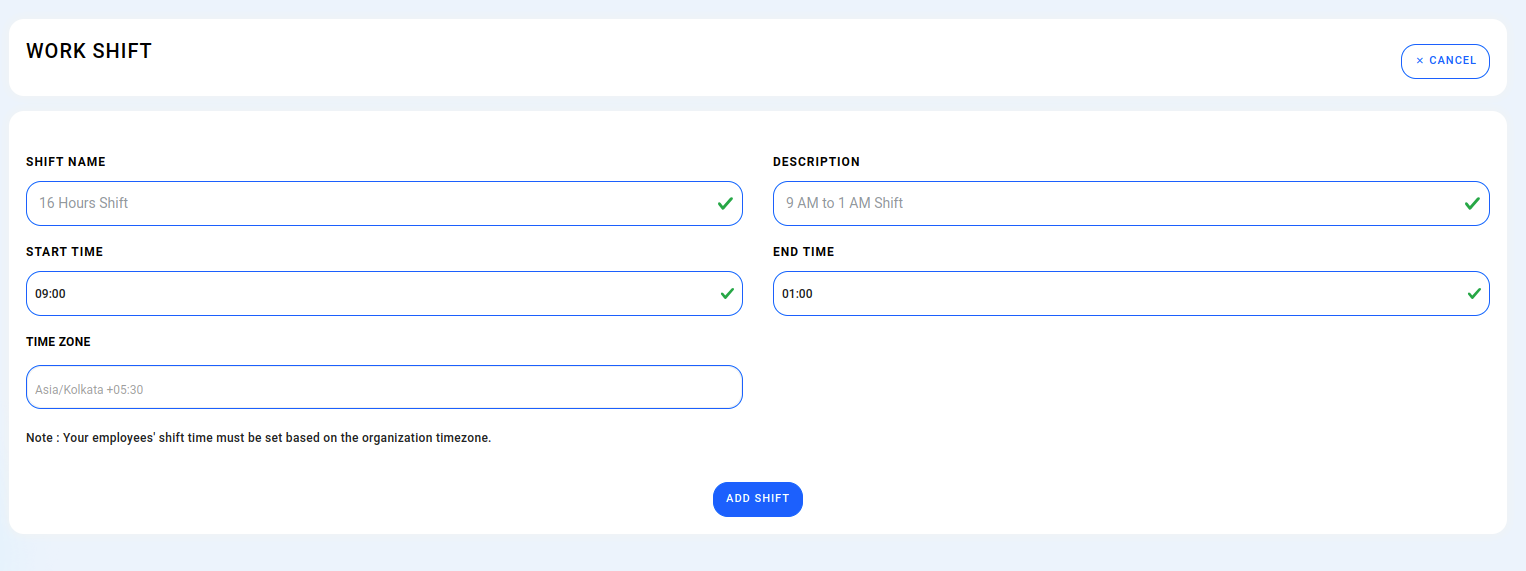Click the green checkmark in Description field

1472,203
